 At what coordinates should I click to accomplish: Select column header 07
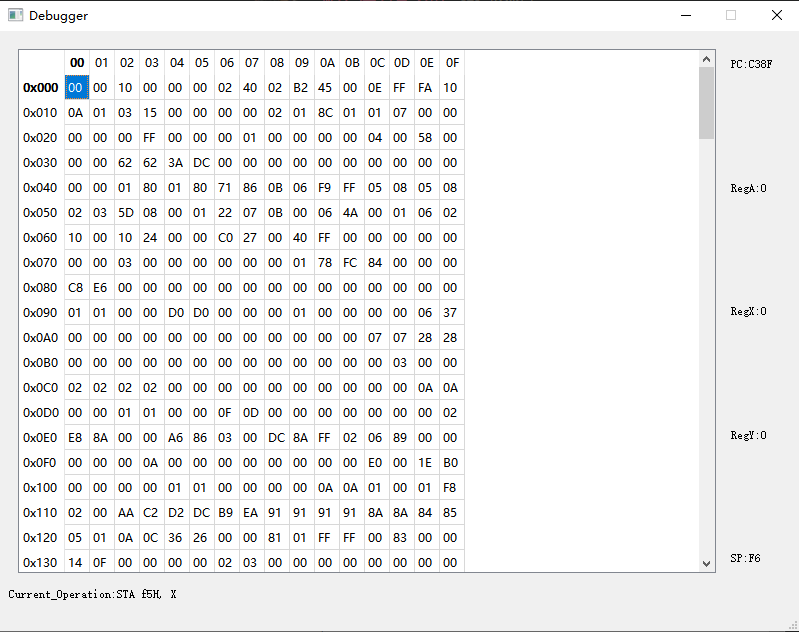[252, 63]
